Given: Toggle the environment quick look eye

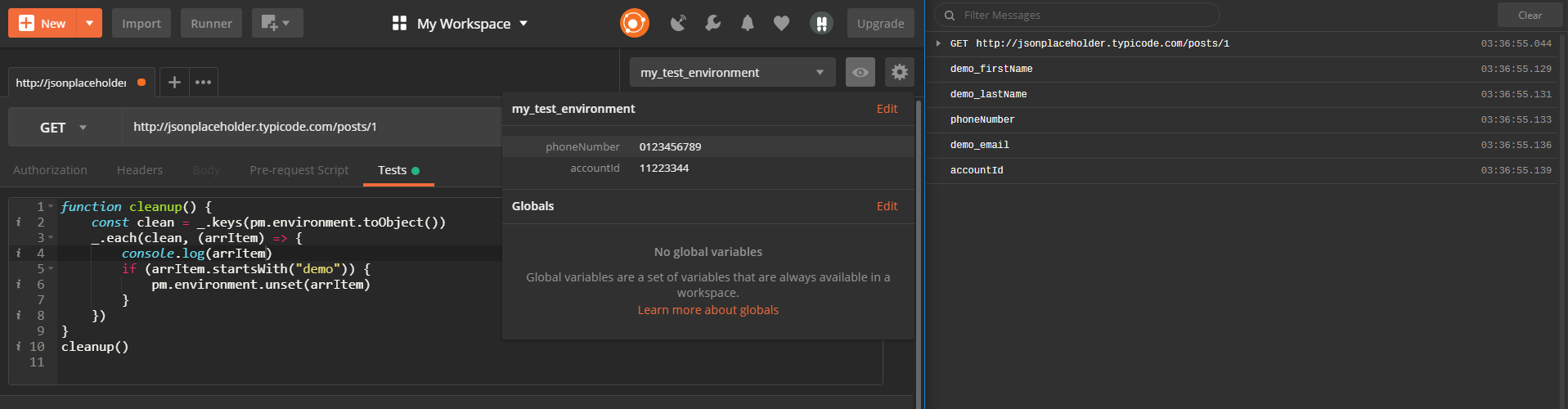Looking at the screenshot, I should [x=860, y=72].
